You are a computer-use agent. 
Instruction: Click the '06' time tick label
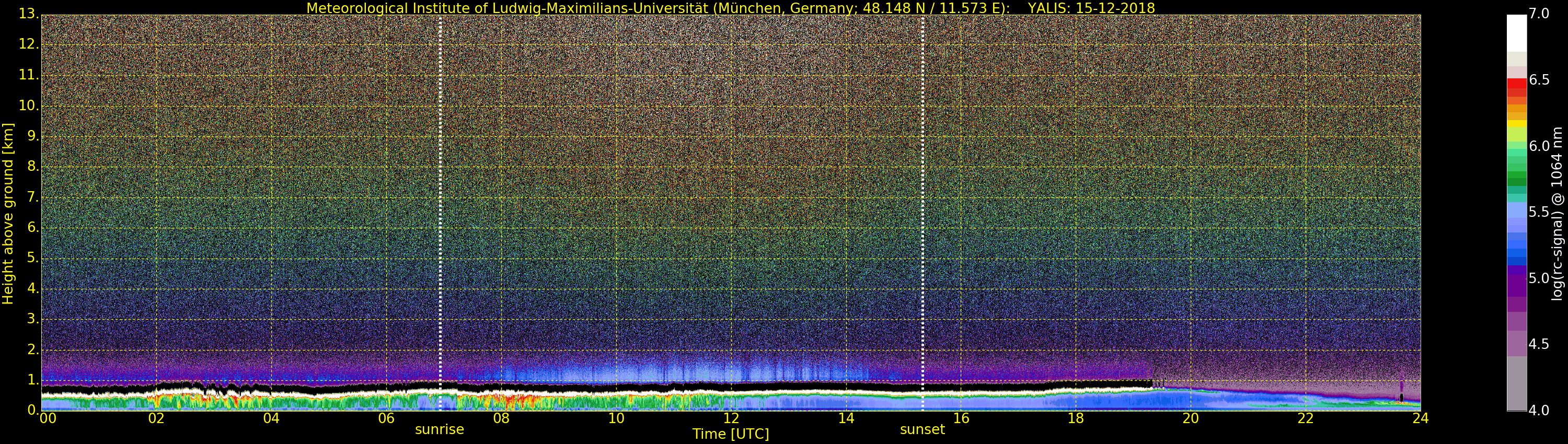click(x=387, y=418)
